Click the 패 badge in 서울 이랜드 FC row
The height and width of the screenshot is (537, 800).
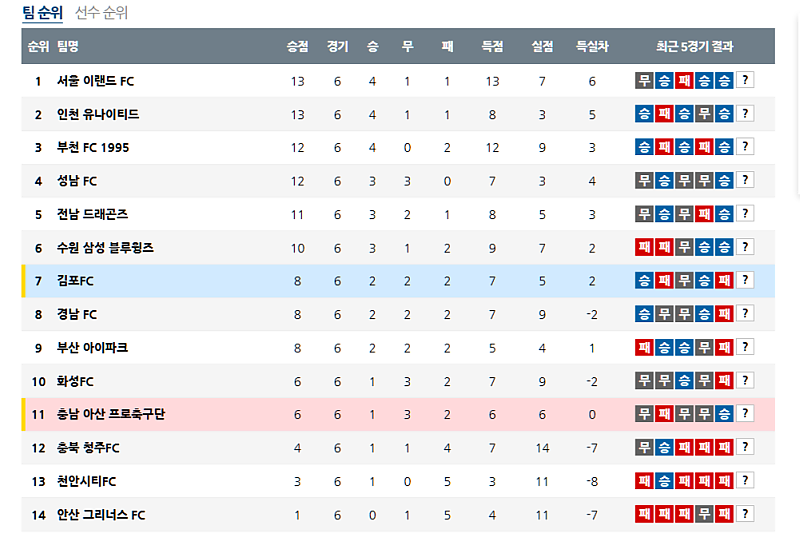684,81
